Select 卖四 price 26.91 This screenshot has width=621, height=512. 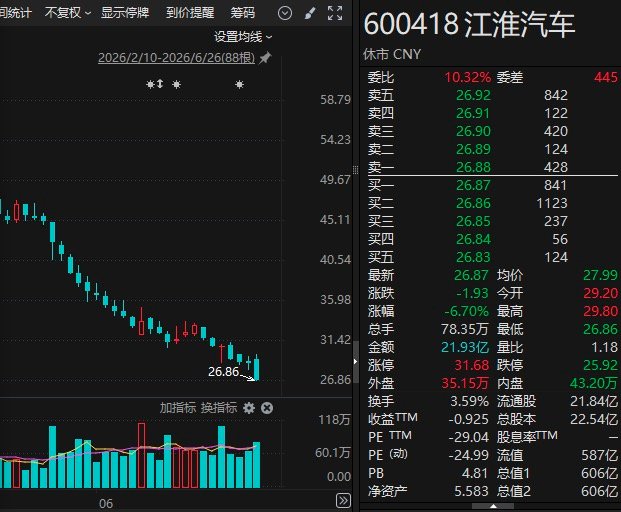point(473,114)
